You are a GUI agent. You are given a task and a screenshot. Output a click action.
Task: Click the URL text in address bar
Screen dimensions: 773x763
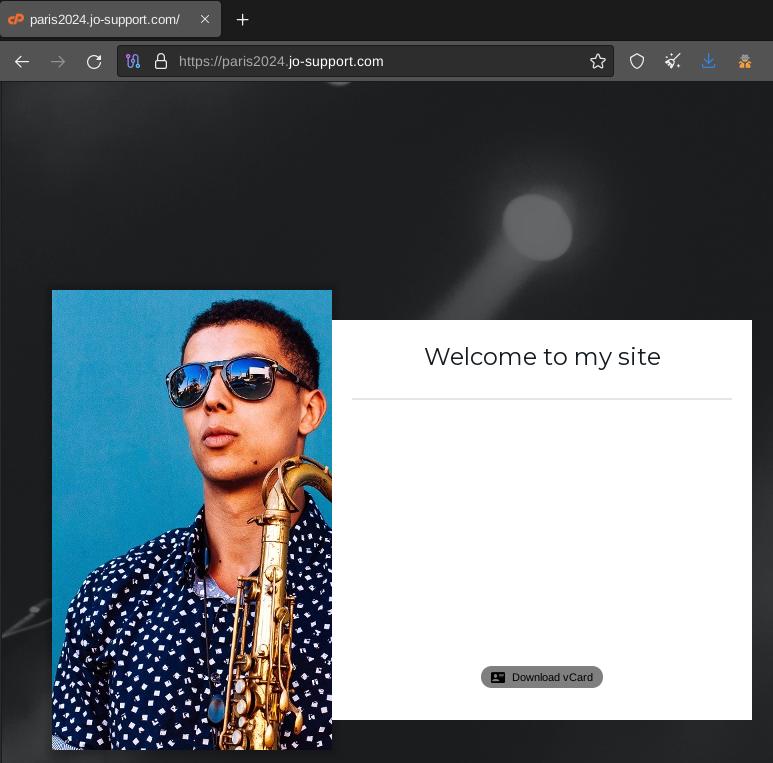[281, 61]
